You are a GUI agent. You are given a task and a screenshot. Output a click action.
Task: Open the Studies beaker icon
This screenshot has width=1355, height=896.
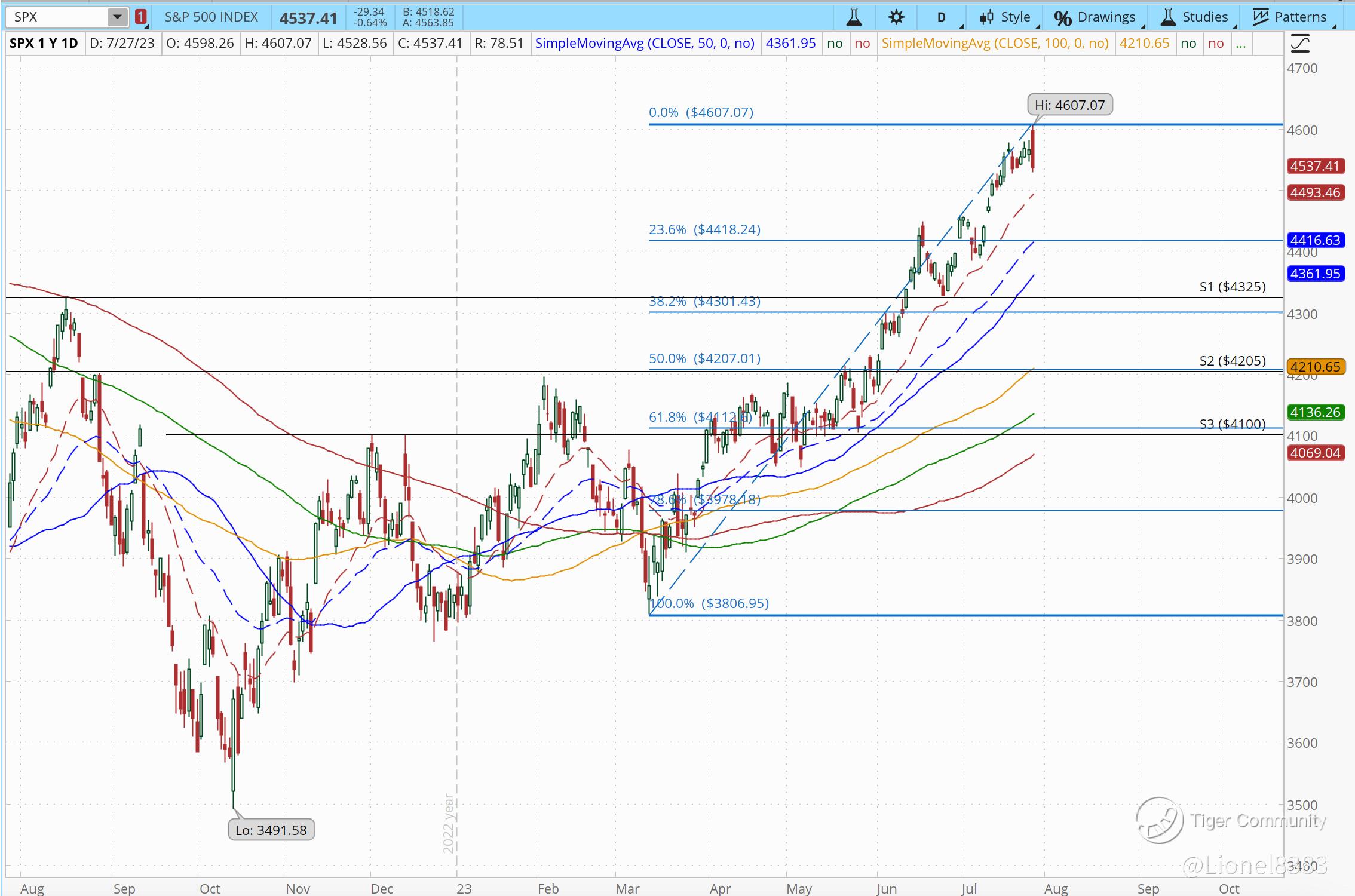pyautogui.click(x=1168, y=17)
